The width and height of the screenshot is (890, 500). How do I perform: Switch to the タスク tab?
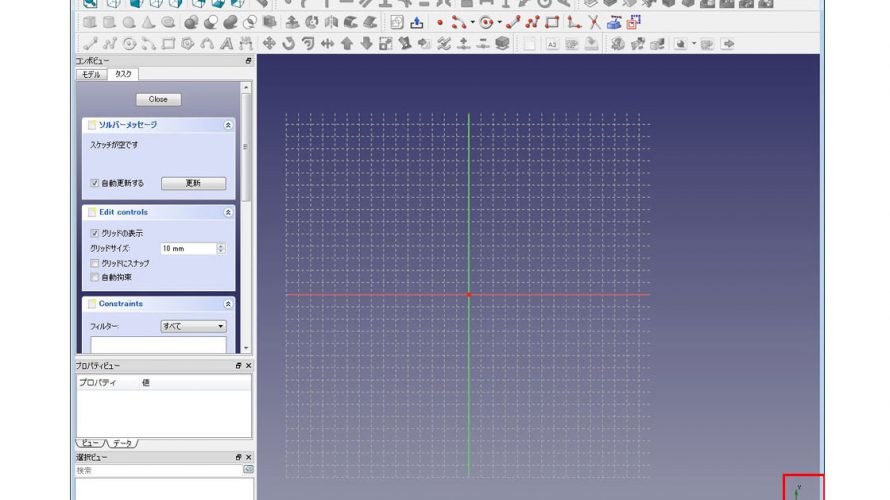(x=123, y=74)
